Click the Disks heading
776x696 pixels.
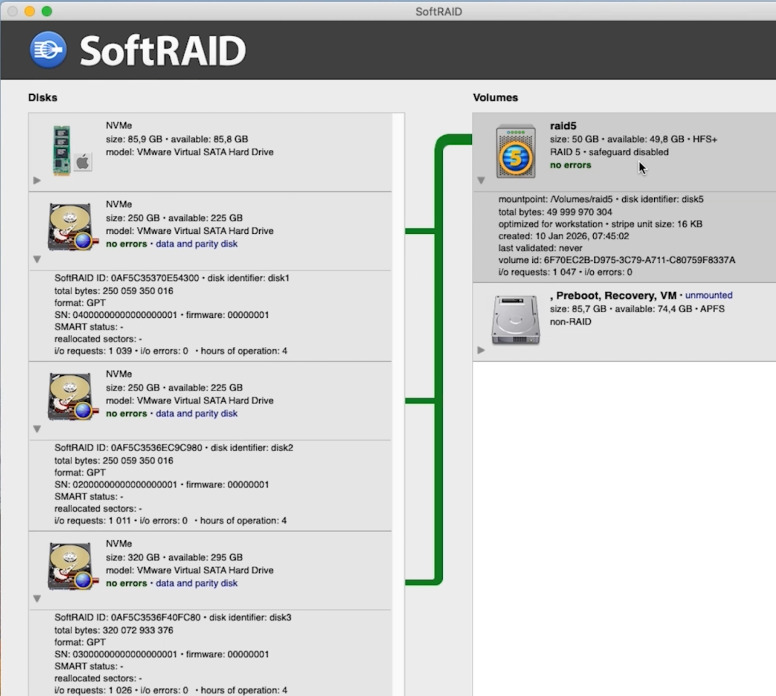pos(43,98)
